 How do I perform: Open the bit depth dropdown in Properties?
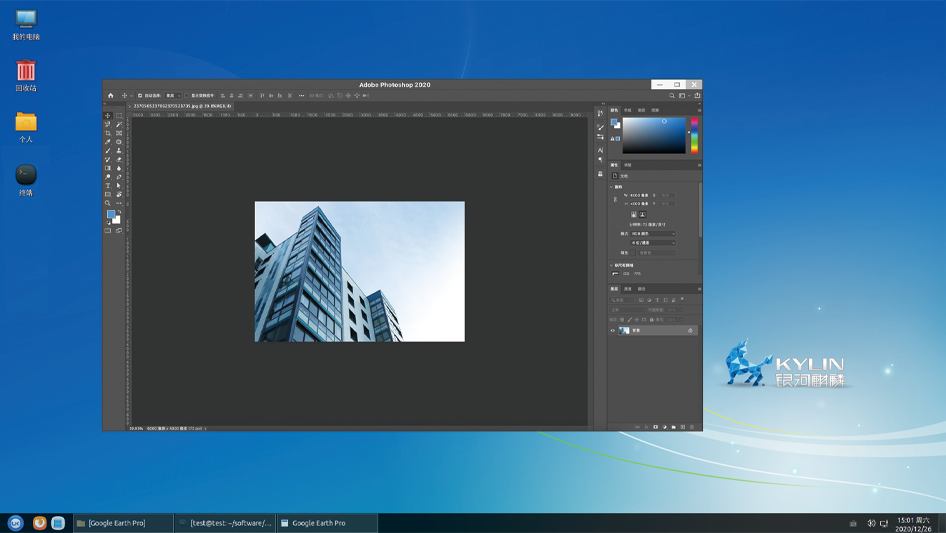(x=653, y=243)
